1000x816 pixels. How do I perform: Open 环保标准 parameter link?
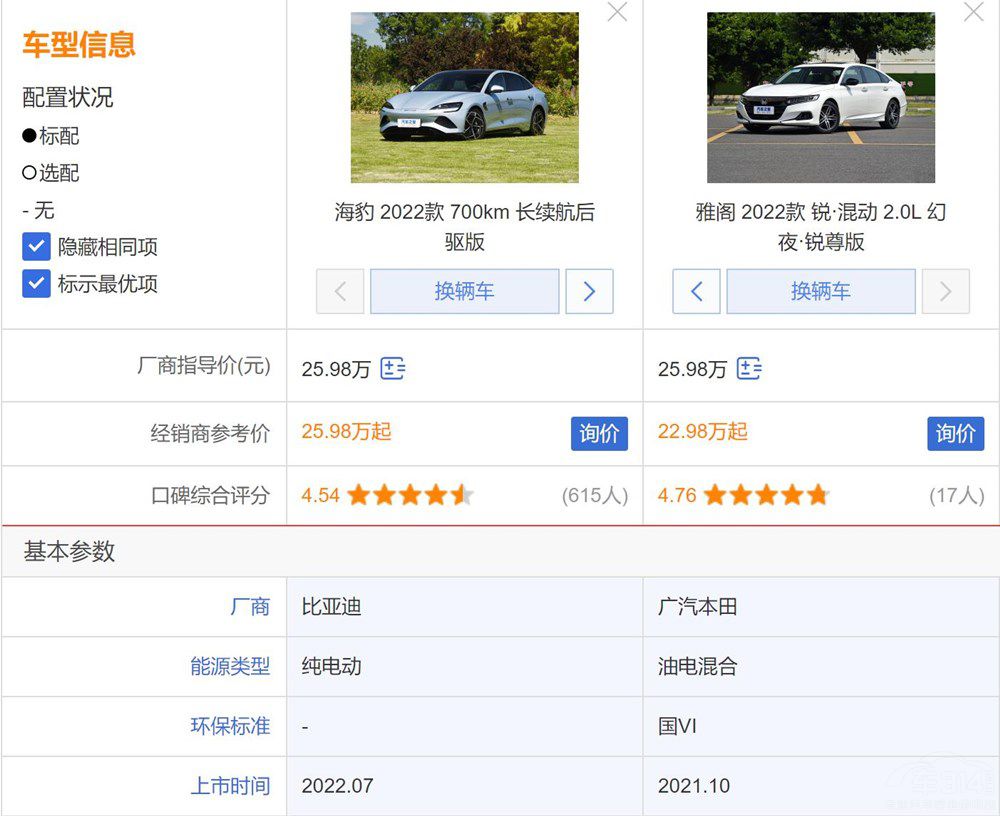230,727
